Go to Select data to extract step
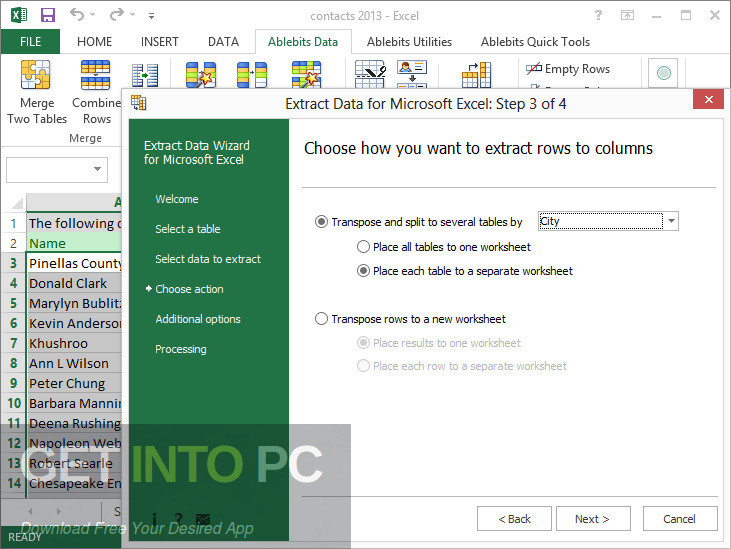Image resolution: width=731 pixels, height=549 pixels. [x=208, y=259]
